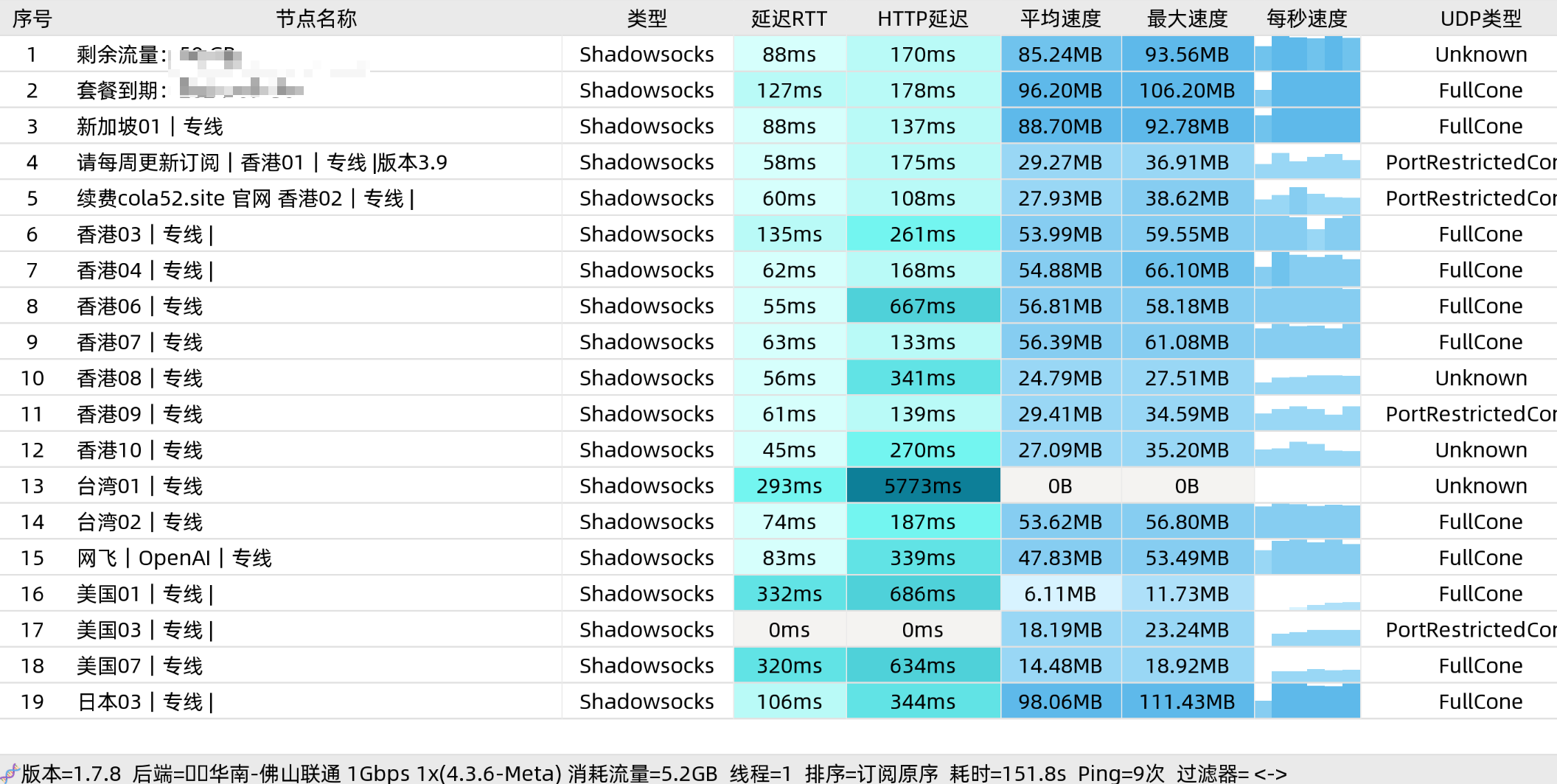Click the 6.11MB average speed cell
The image size is (1557, 784).
click(x=1061, y=595)
